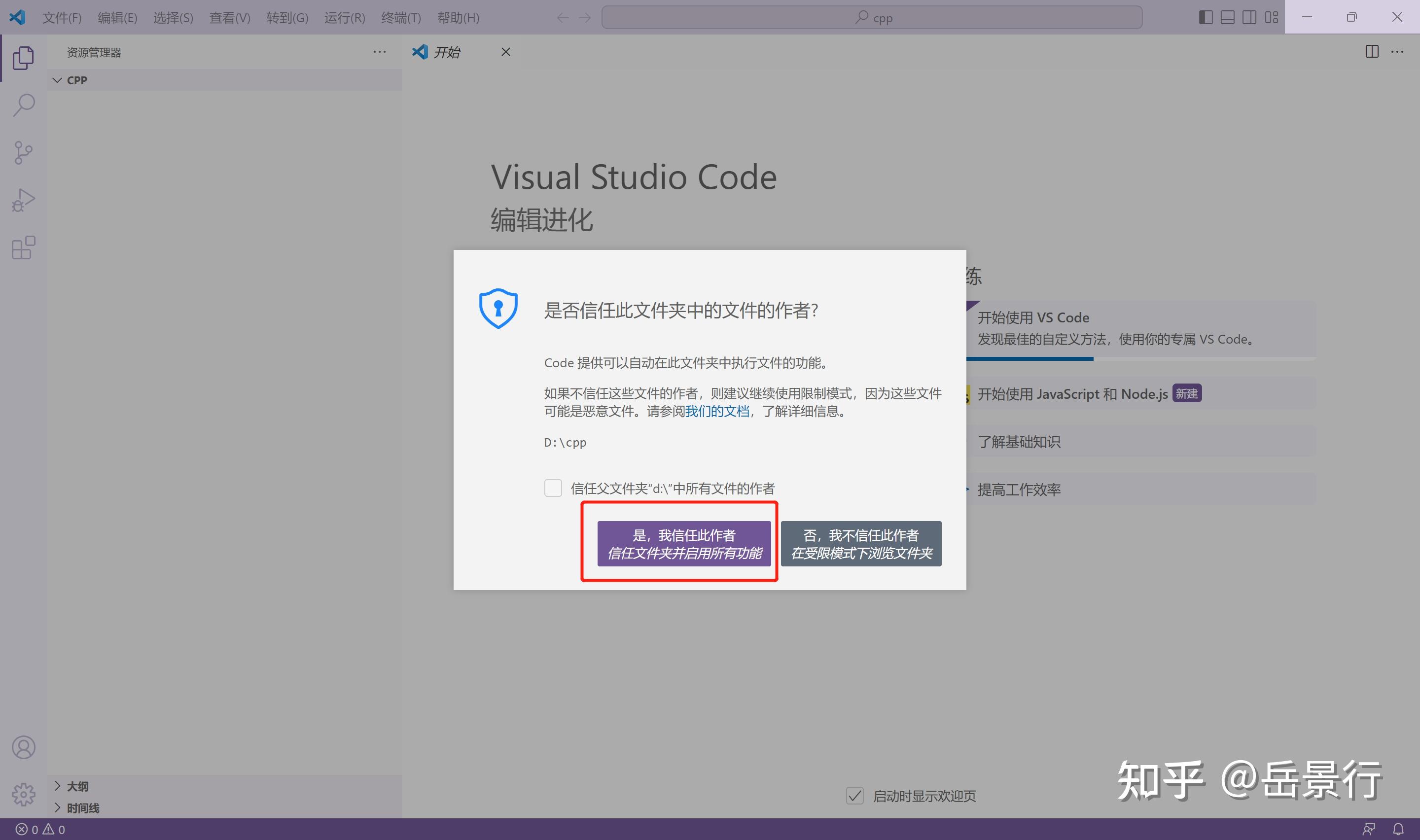Viewport: 1420px width, 840px height.
Task: Expand the 大纲 section
Action: pyautogui.click(x=79, y=786)
